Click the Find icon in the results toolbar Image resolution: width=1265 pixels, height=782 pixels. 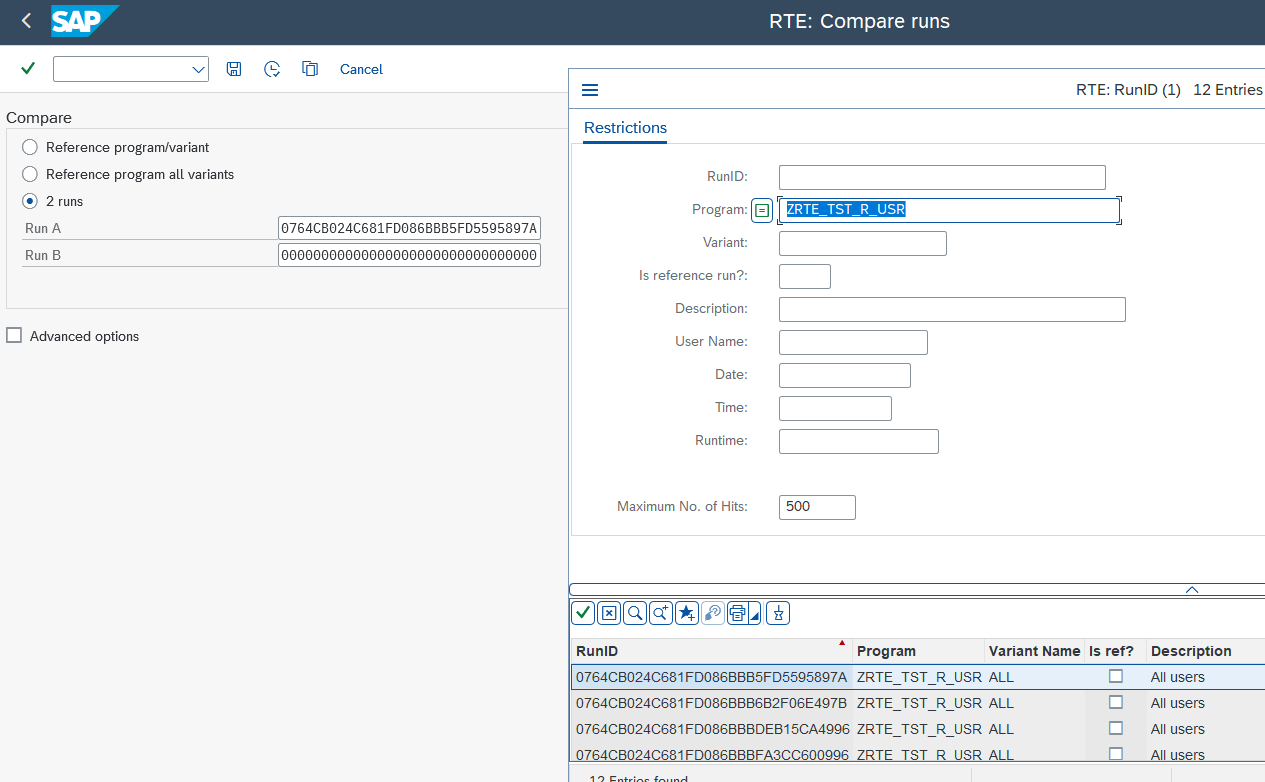pos(634,612)
